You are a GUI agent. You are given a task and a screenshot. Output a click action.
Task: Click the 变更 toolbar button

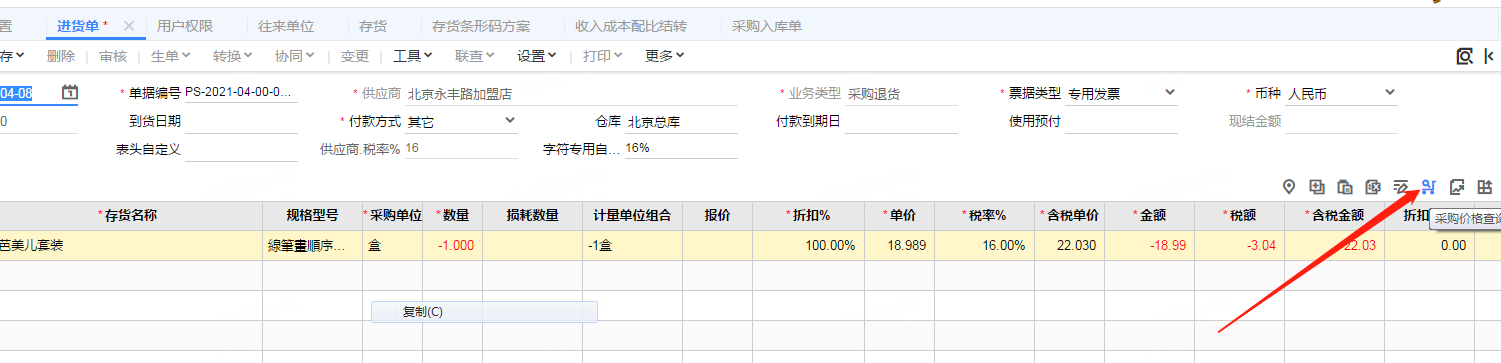355,56
